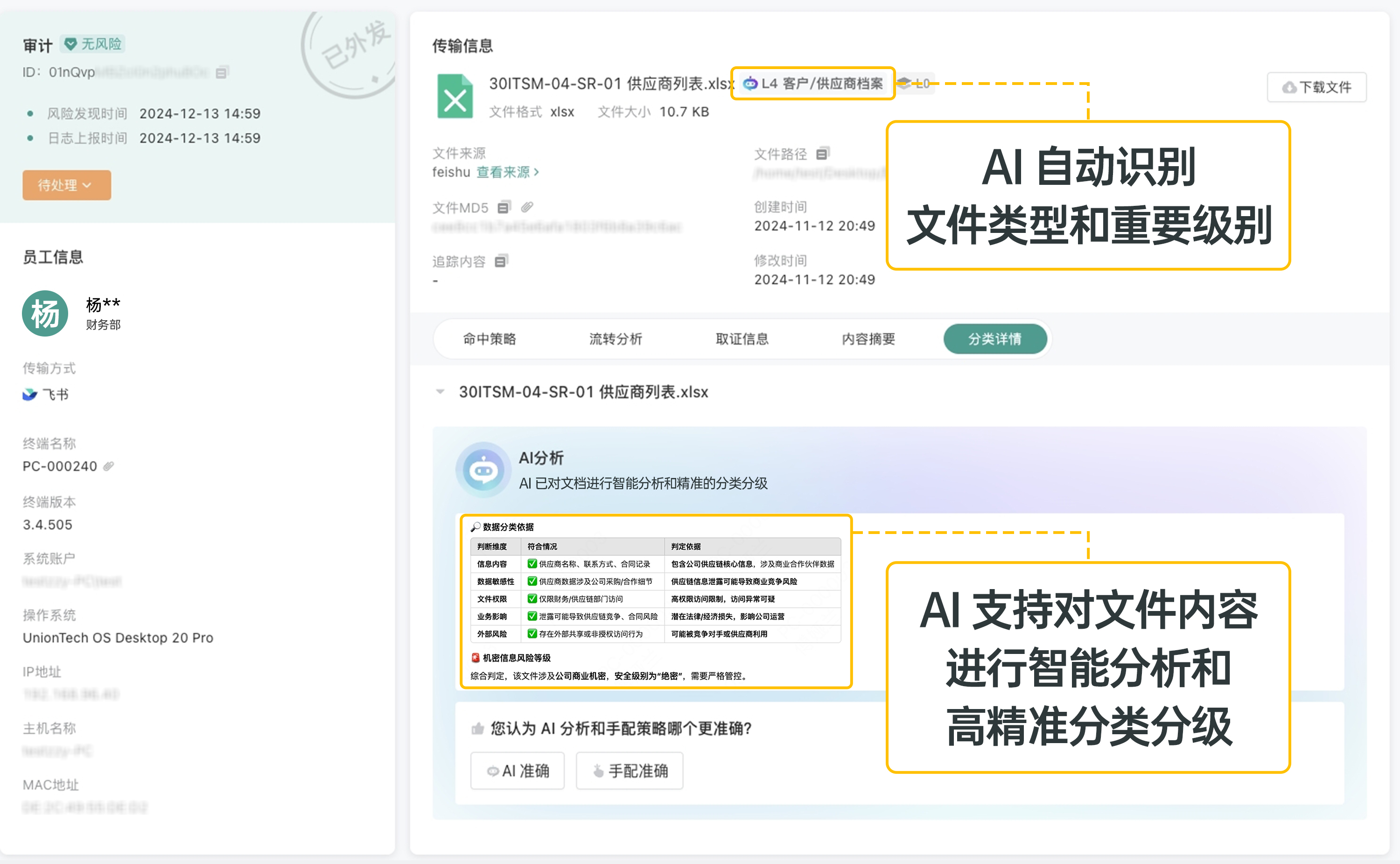Screen dimensions: 1400x864
Task: Open the 流转分析 tab
Action: [616, 339]
